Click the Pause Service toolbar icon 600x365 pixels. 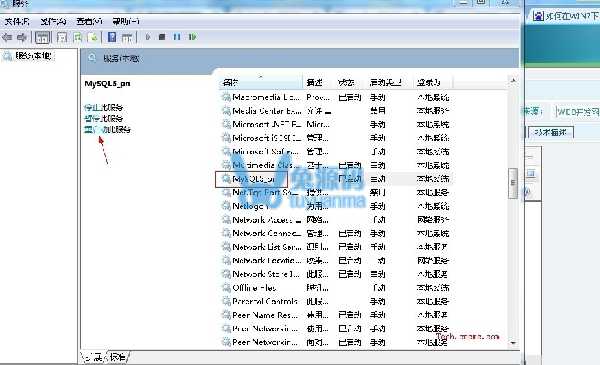coord(177,37)
